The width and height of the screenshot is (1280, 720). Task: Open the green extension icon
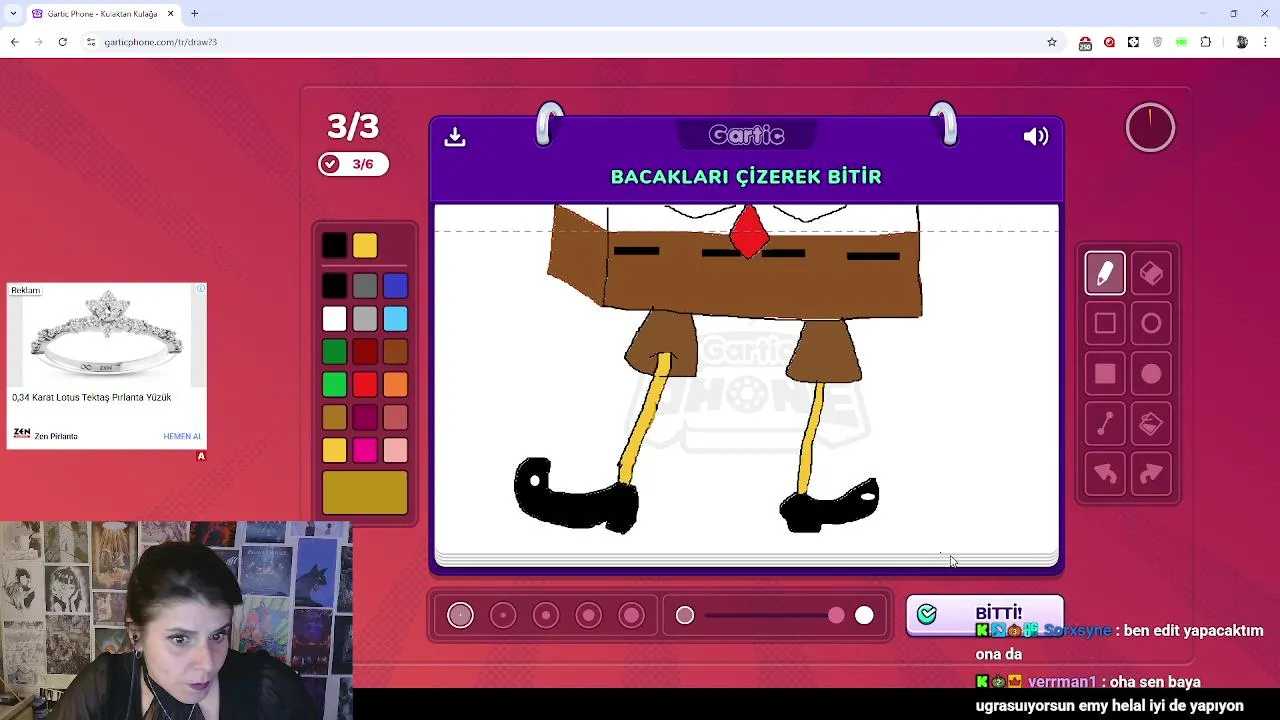point(1182,42)
